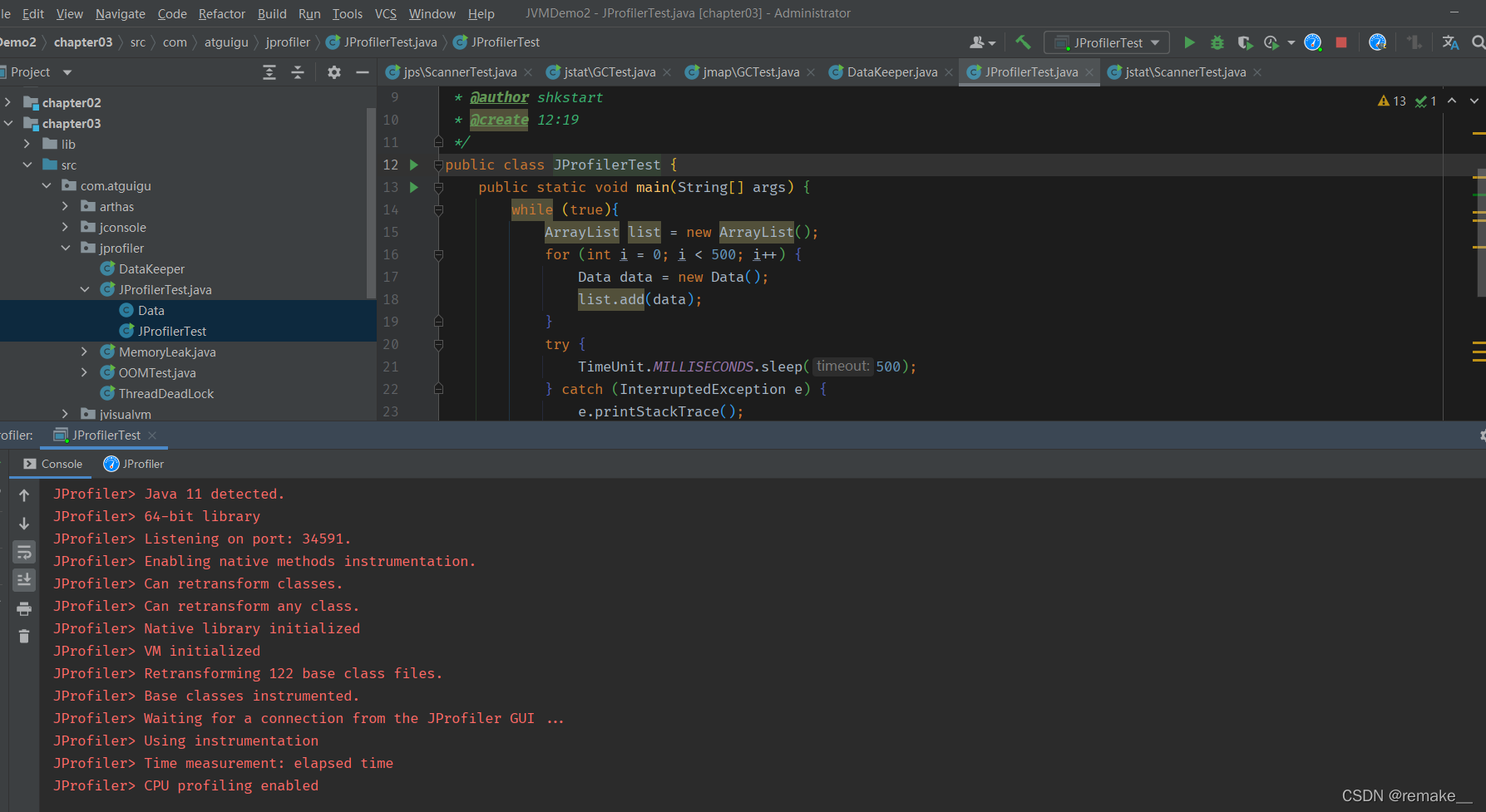Click atguigu breadcrumb in navigation bar
The height and width of the screenshot is (812, 1486).
click(226, 42)
